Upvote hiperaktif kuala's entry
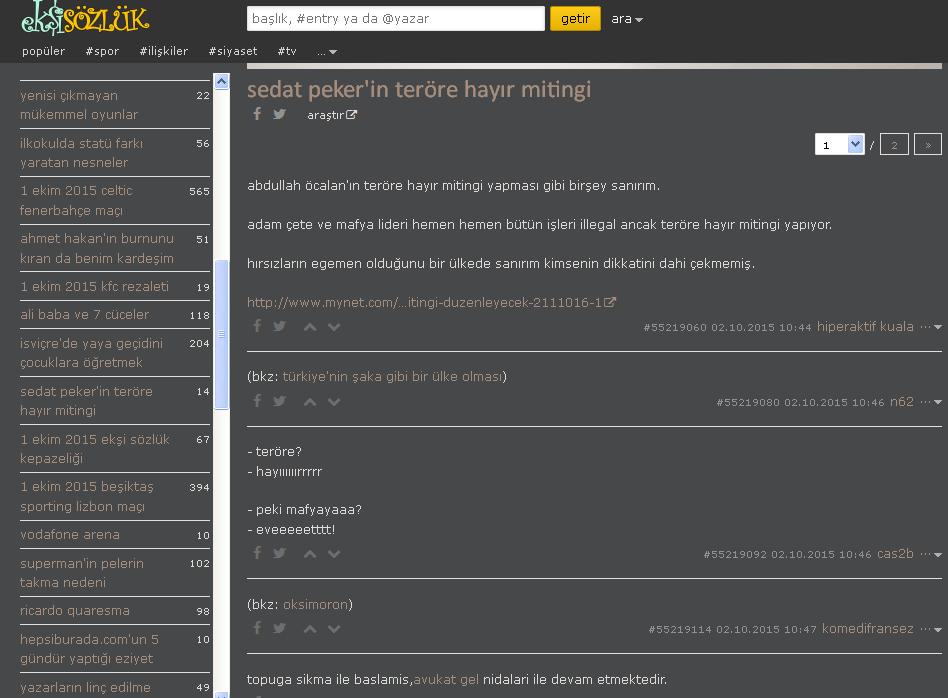948x698 pixels. click(310, 326)
